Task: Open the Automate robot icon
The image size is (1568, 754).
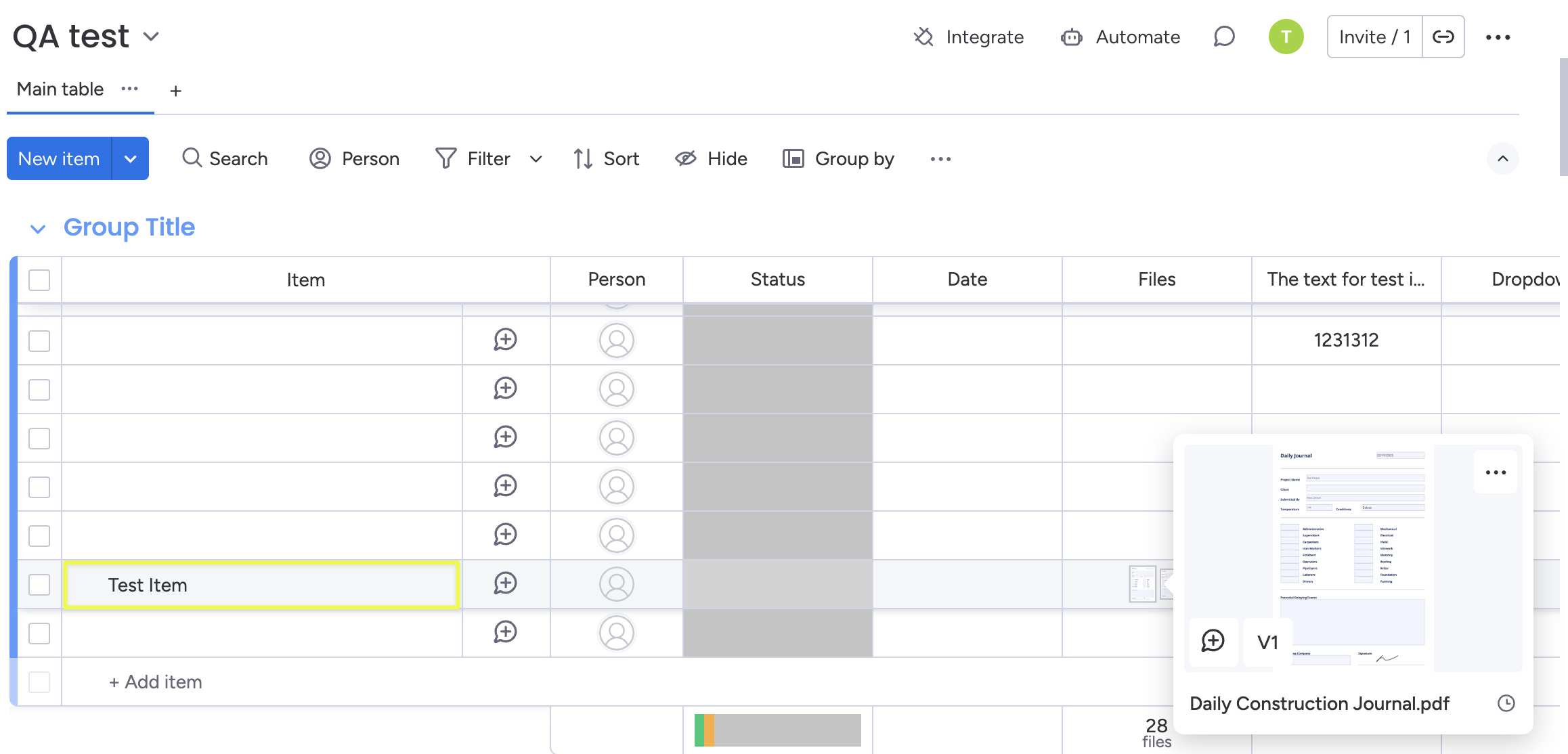Action: pos(1072,37)
